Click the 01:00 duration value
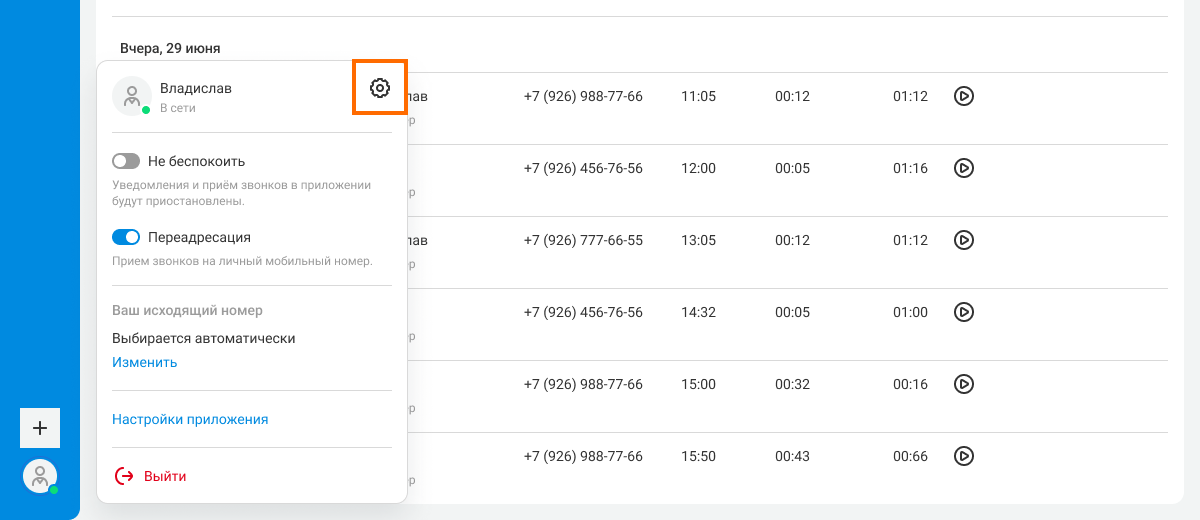The width and height of the screenshot is (1200, 520). [x=910, y=312]
